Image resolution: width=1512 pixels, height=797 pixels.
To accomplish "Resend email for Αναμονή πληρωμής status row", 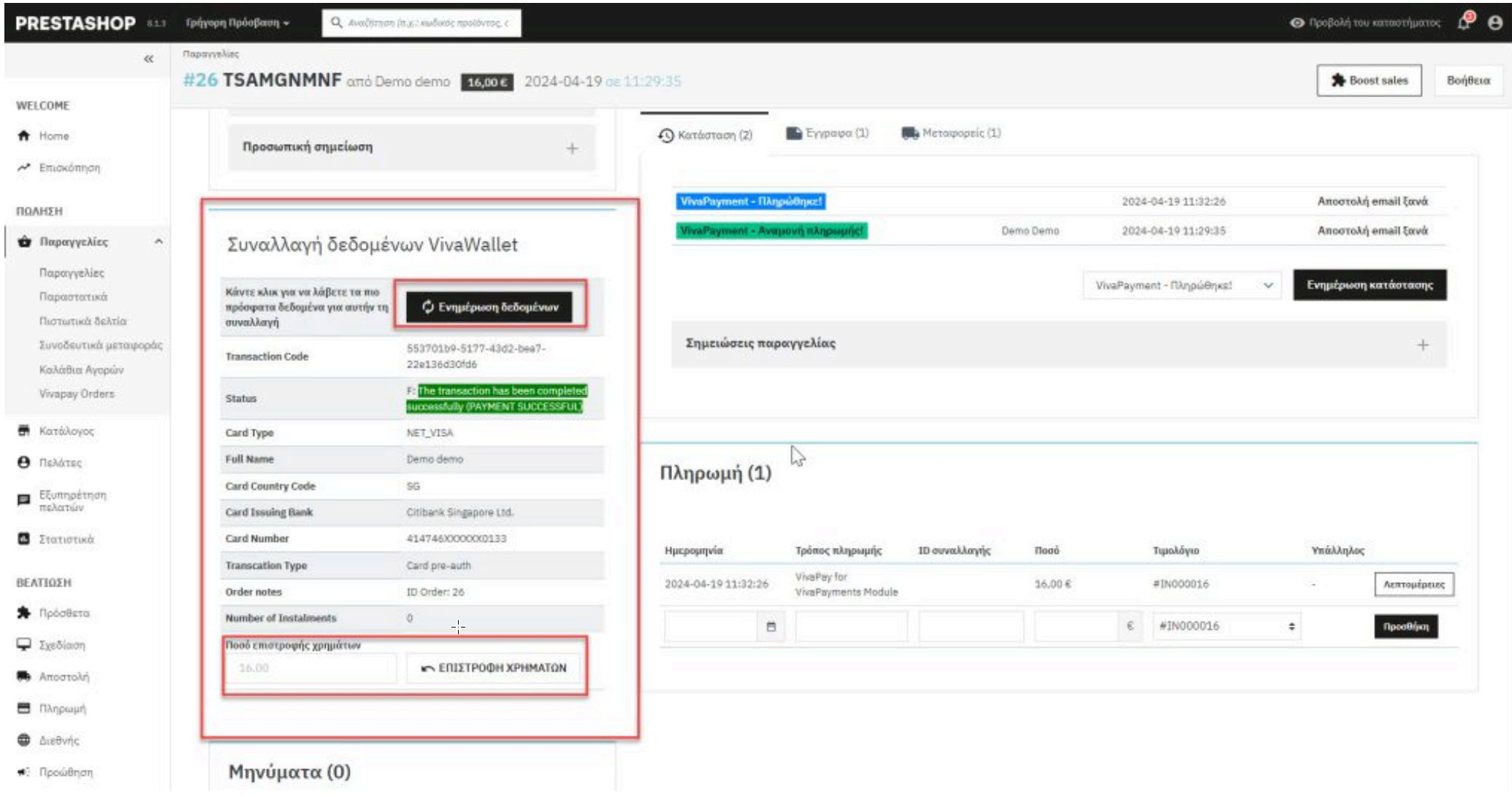I will point(1372,231).
